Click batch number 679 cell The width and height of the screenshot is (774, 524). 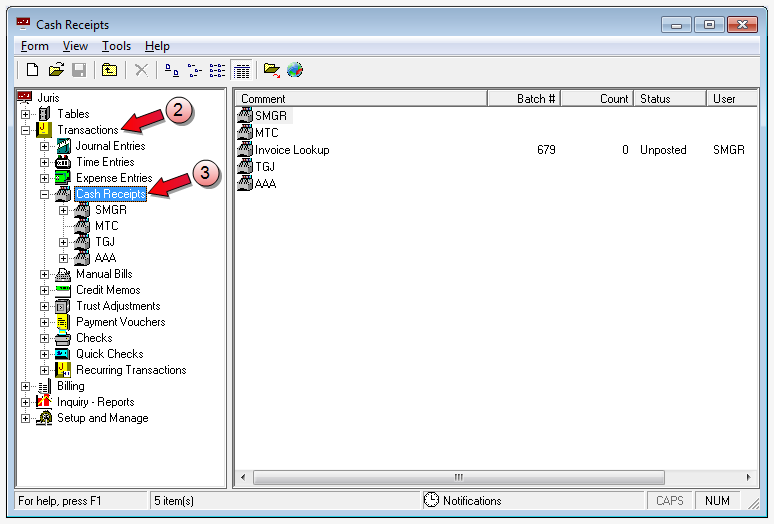pyautogui.click(x=546, y=150)
